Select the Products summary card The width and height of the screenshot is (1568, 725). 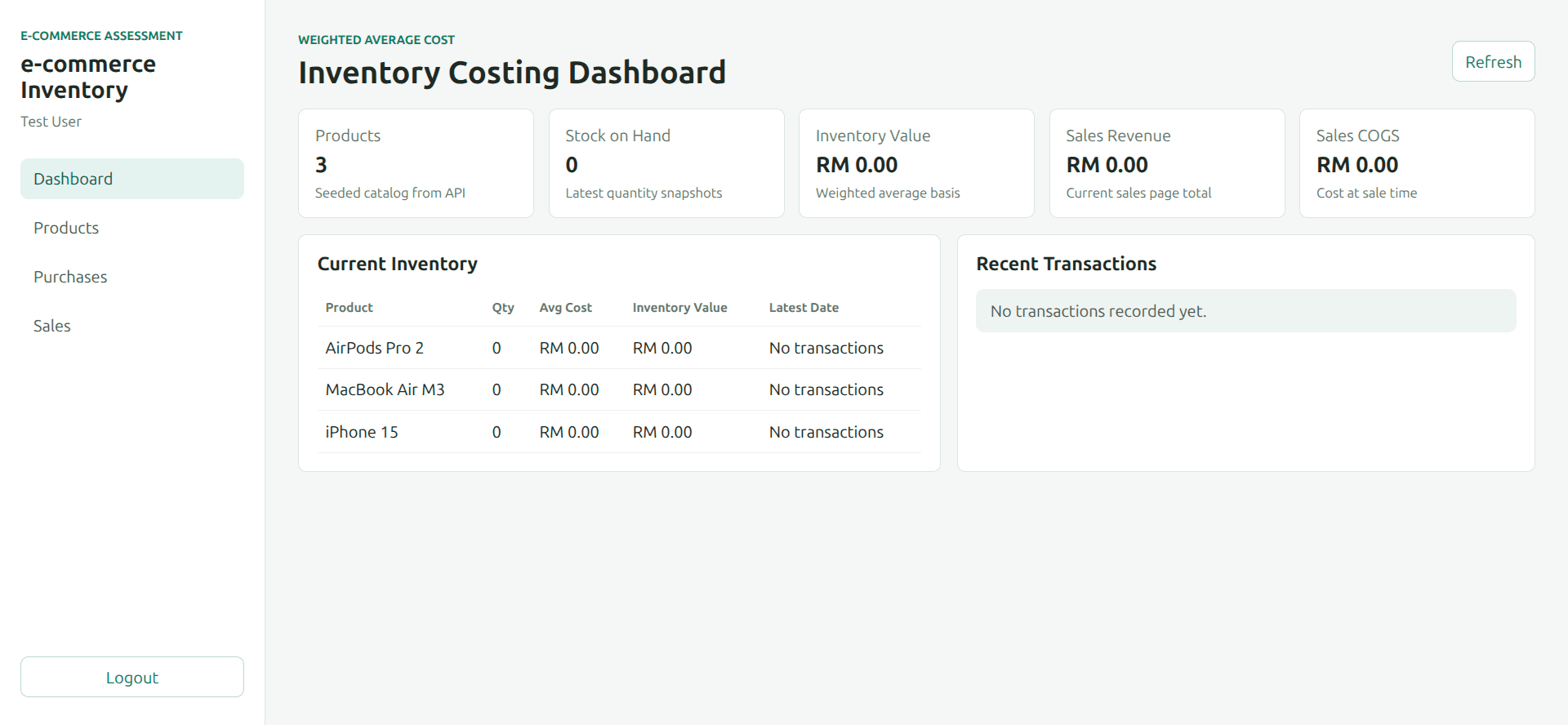tap(416, 163)
